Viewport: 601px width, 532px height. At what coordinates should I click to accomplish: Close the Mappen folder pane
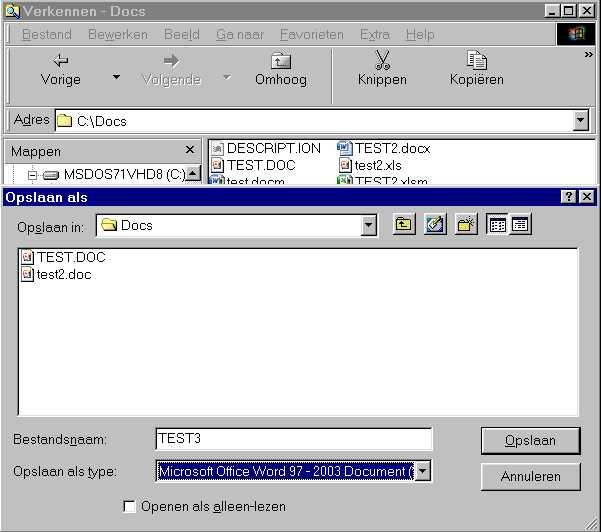click(x=190, y=149)
